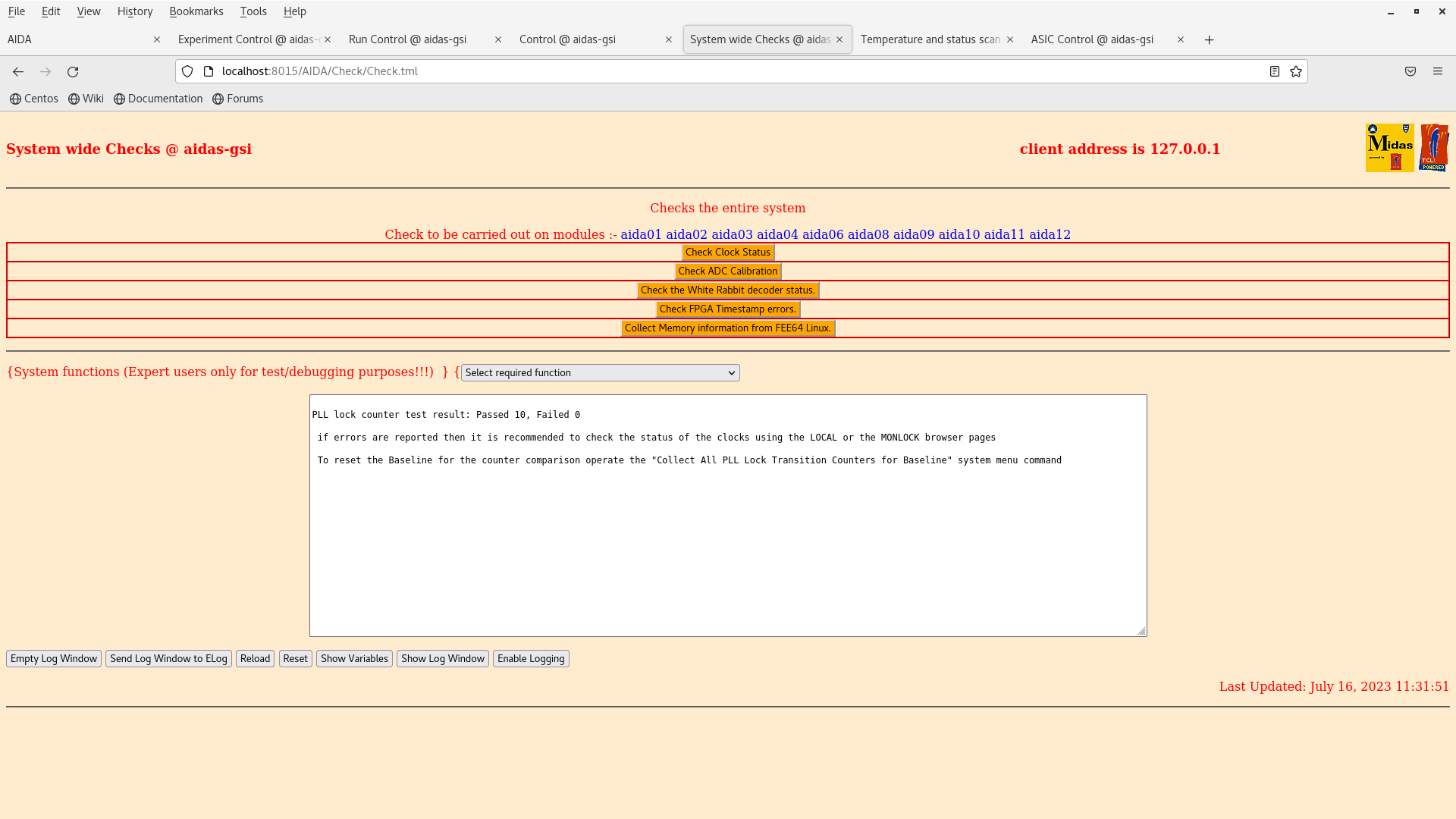Close the Run Control tab
The width and height of the screenshot is (1456, 819).
tap(498, 39)
